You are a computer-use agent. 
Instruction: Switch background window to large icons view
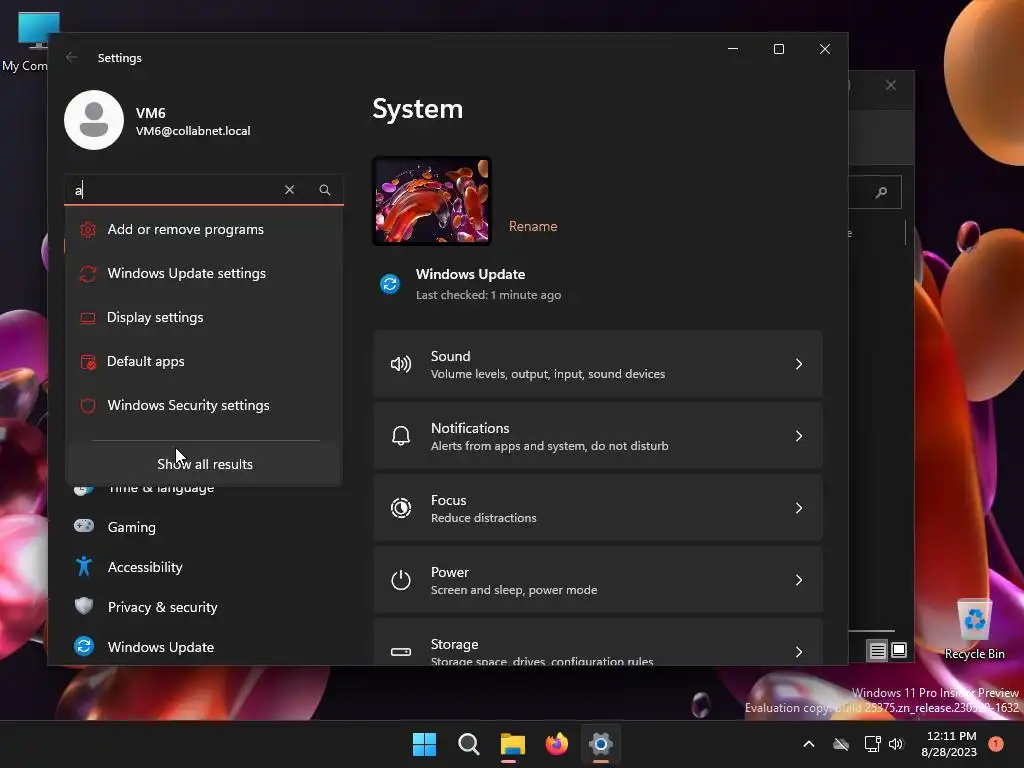point(899,650)
